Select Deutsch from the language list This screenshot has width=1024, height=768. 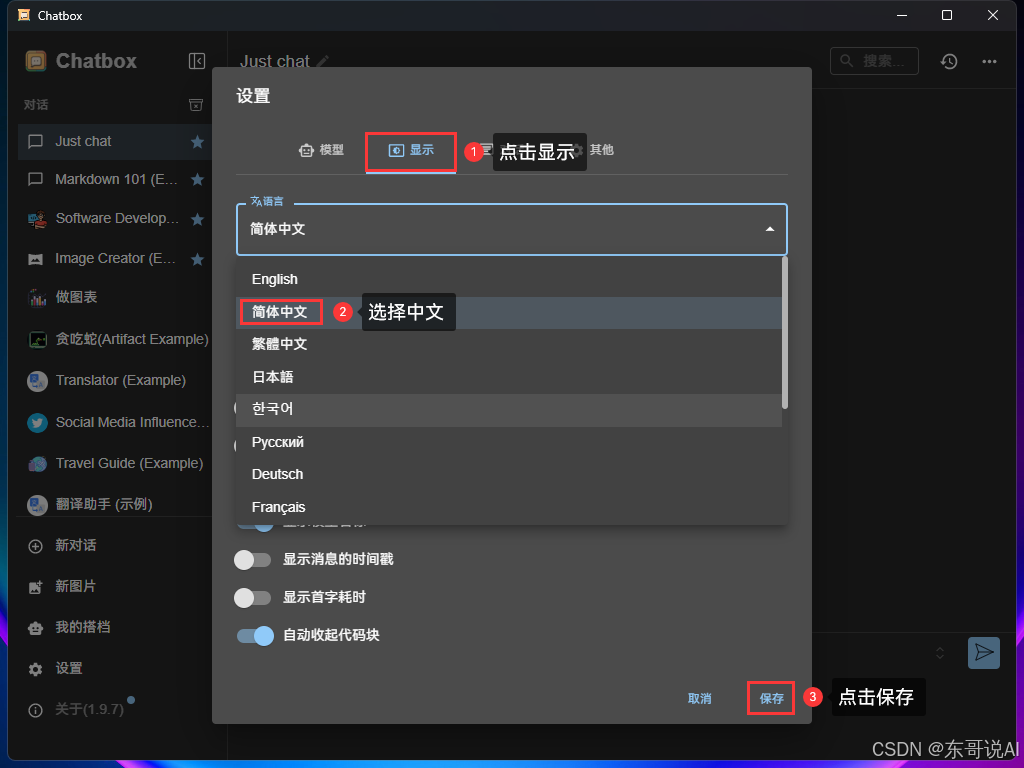coord(509,474)
